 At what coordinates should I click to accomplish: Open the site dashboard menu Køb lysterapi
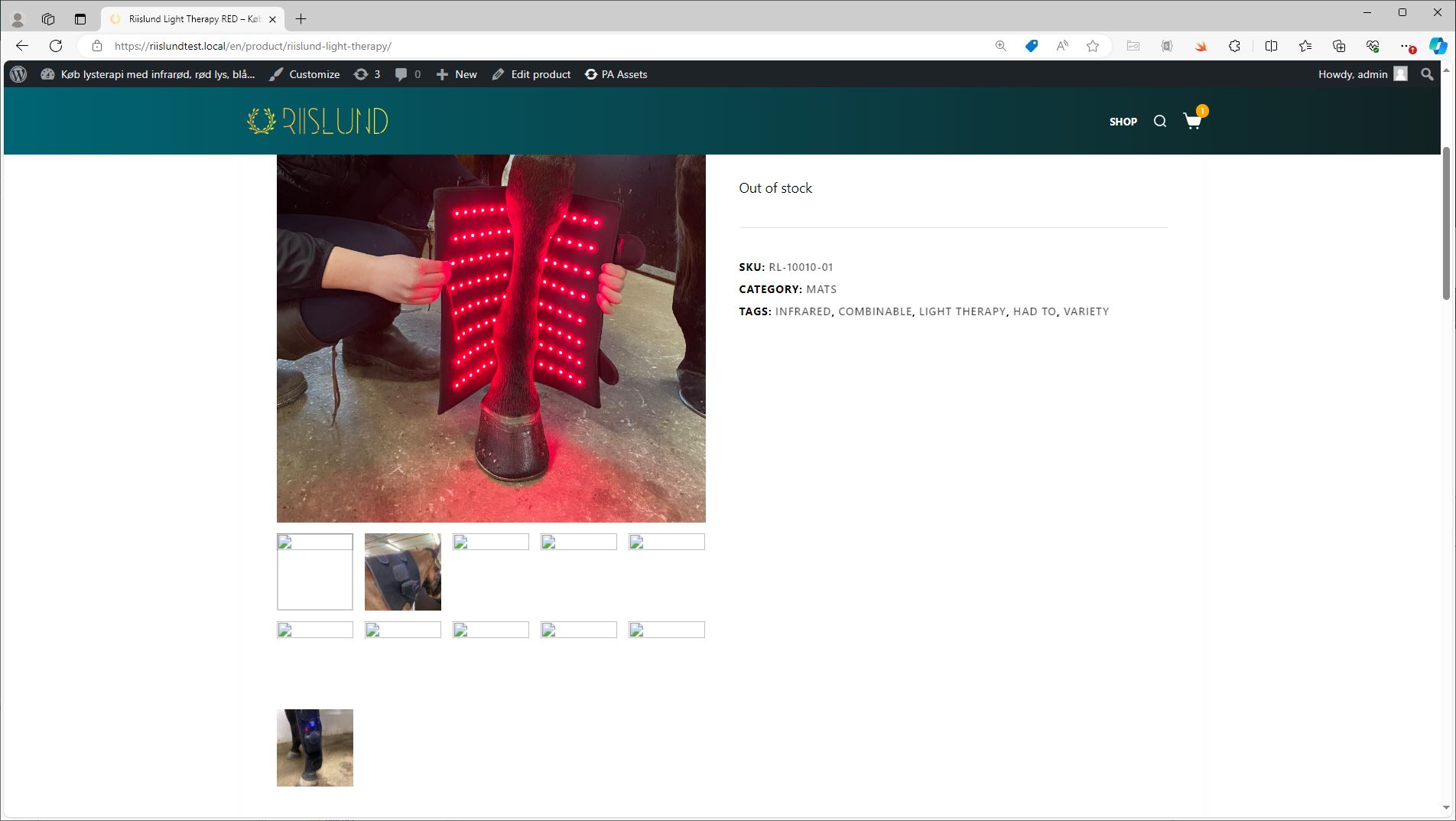[148, 74]
